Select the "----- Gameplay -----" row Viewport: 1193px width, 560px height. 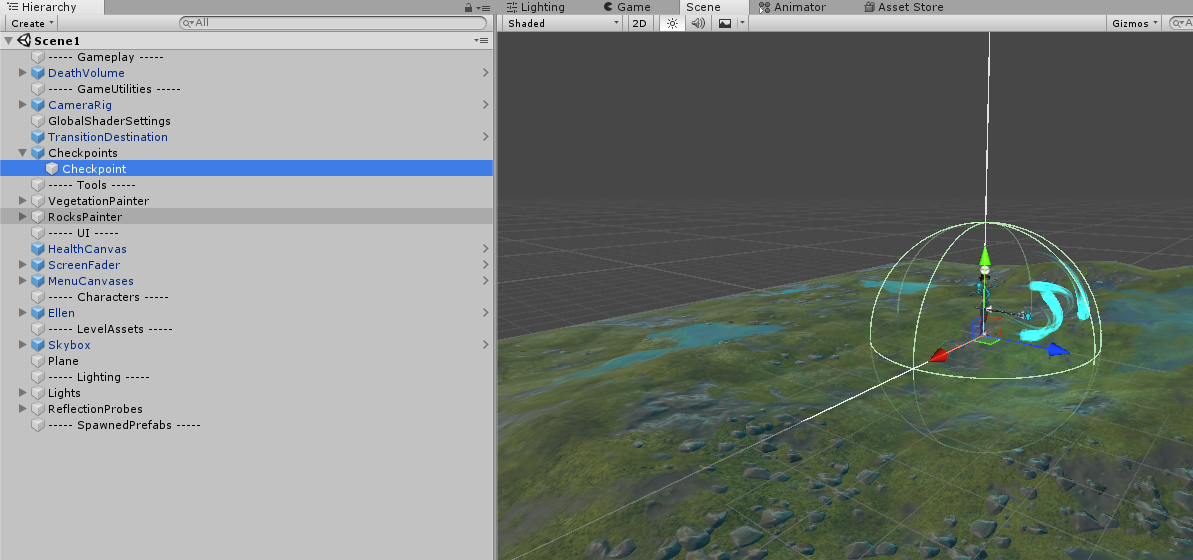(x=247, y=57)
